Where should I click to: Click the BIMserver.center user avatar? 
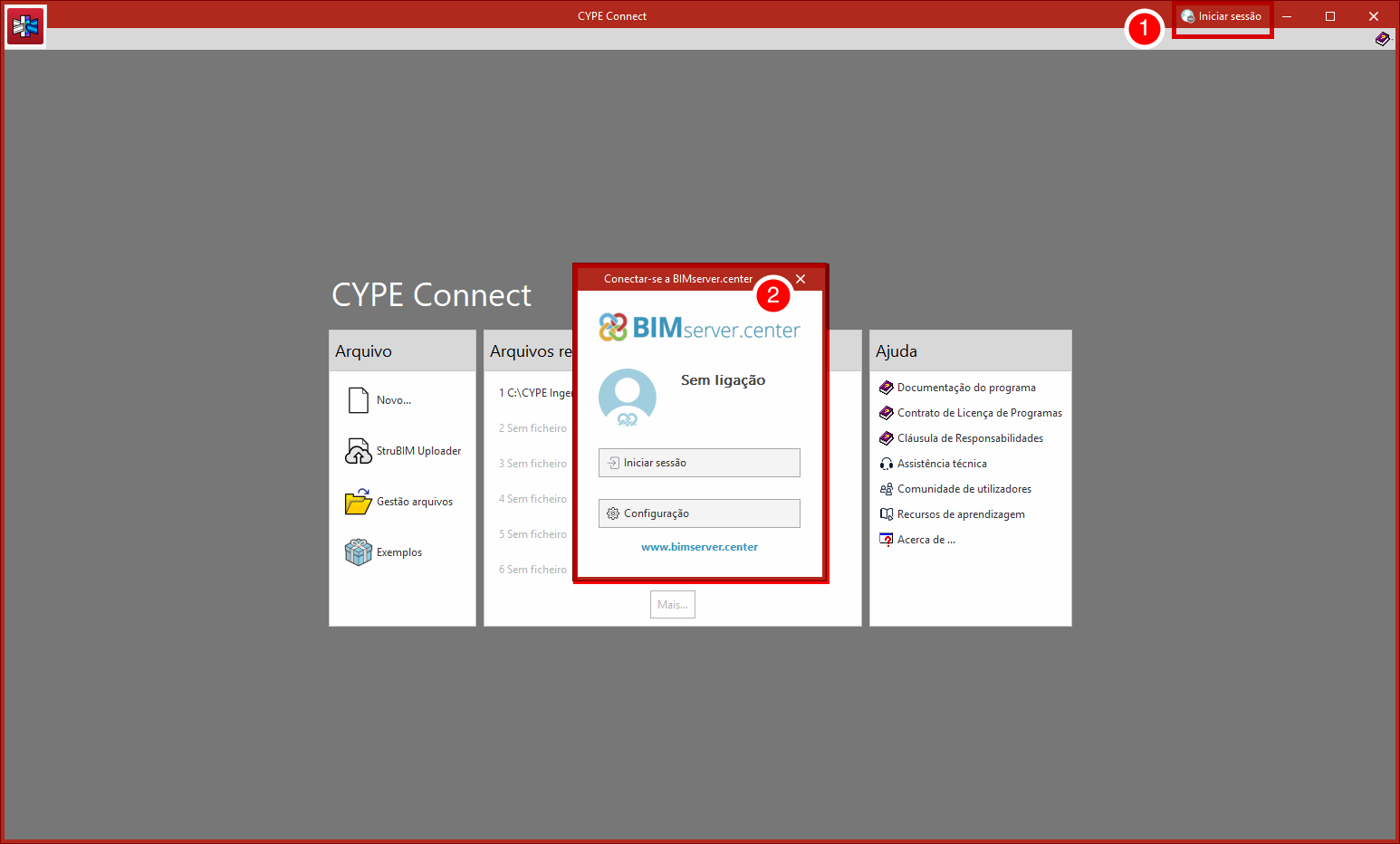pos(627,397)
